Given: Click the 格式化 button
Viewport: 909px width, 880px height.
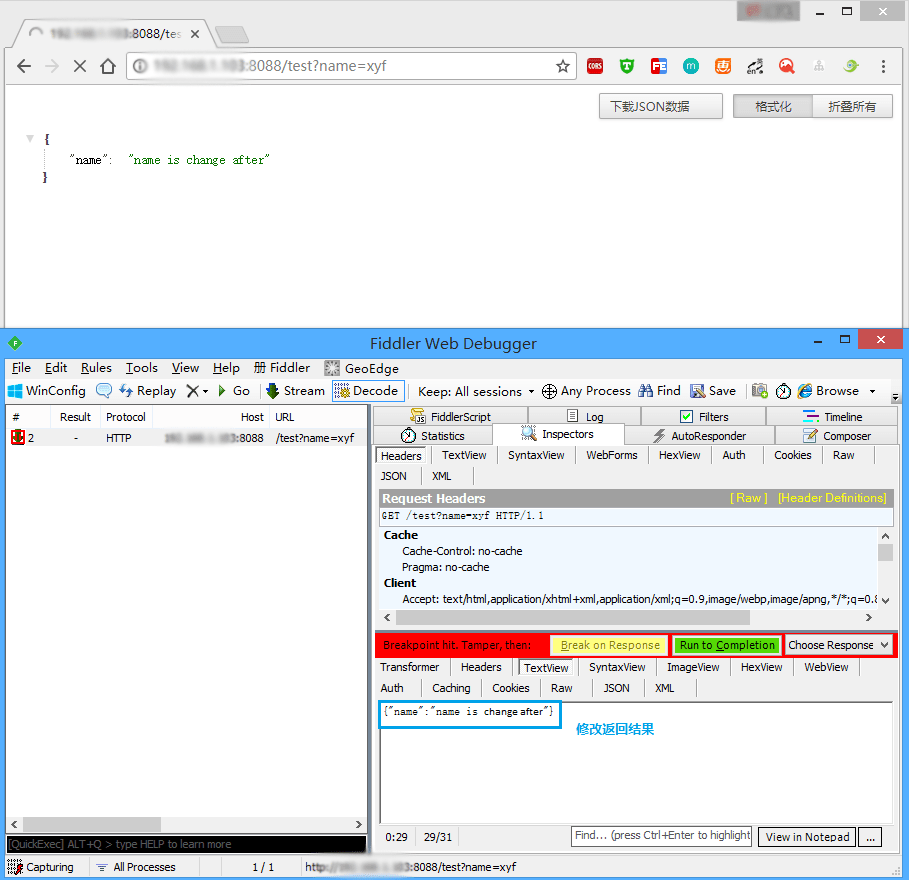Looking at the screenshot, I should pos(773,106).
